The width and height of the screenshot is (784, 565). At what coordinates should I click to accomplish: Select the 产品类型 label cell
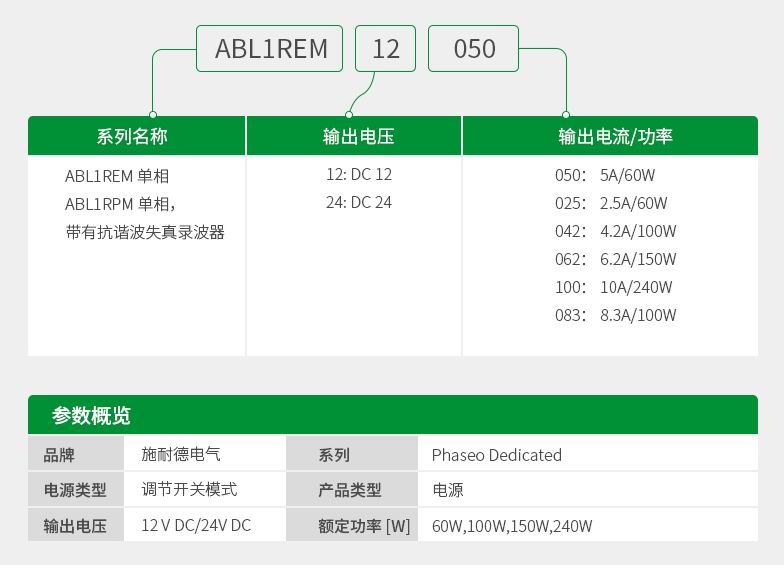click(352, 489)
